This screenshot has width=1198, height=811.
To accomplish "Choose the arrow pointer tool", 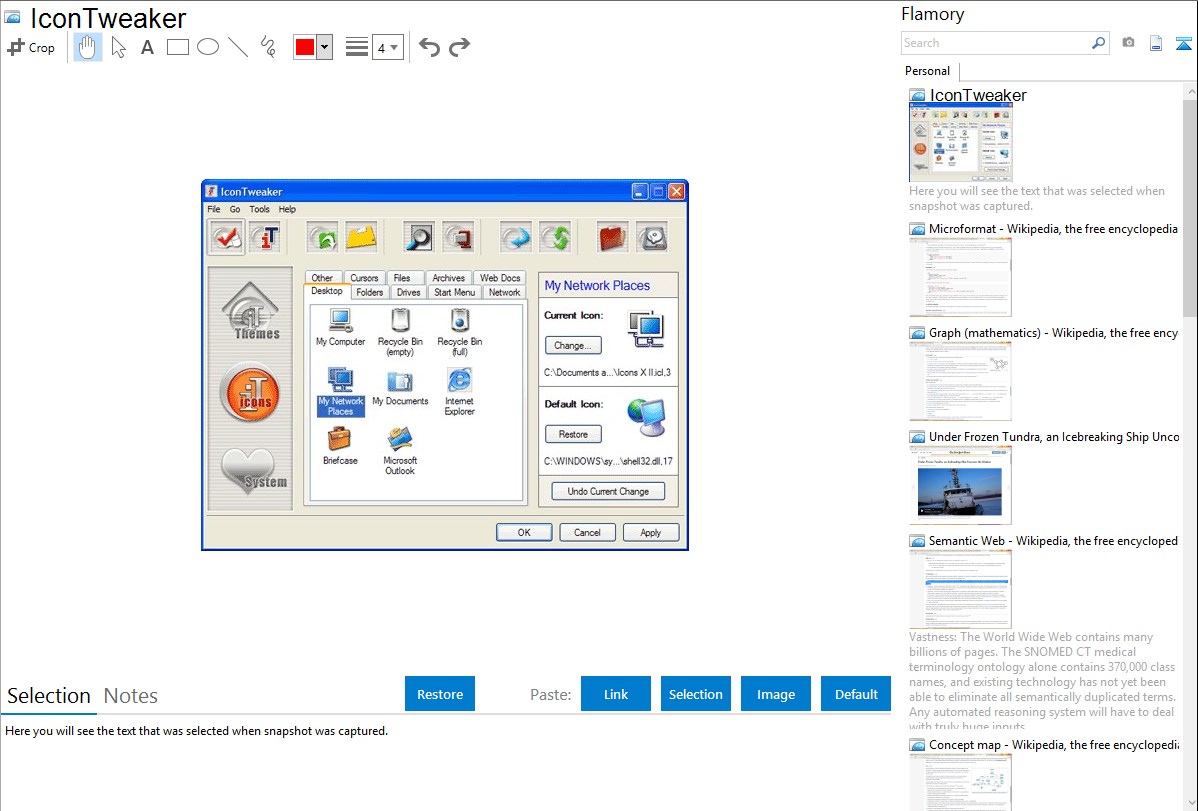I will click(118, 47).
